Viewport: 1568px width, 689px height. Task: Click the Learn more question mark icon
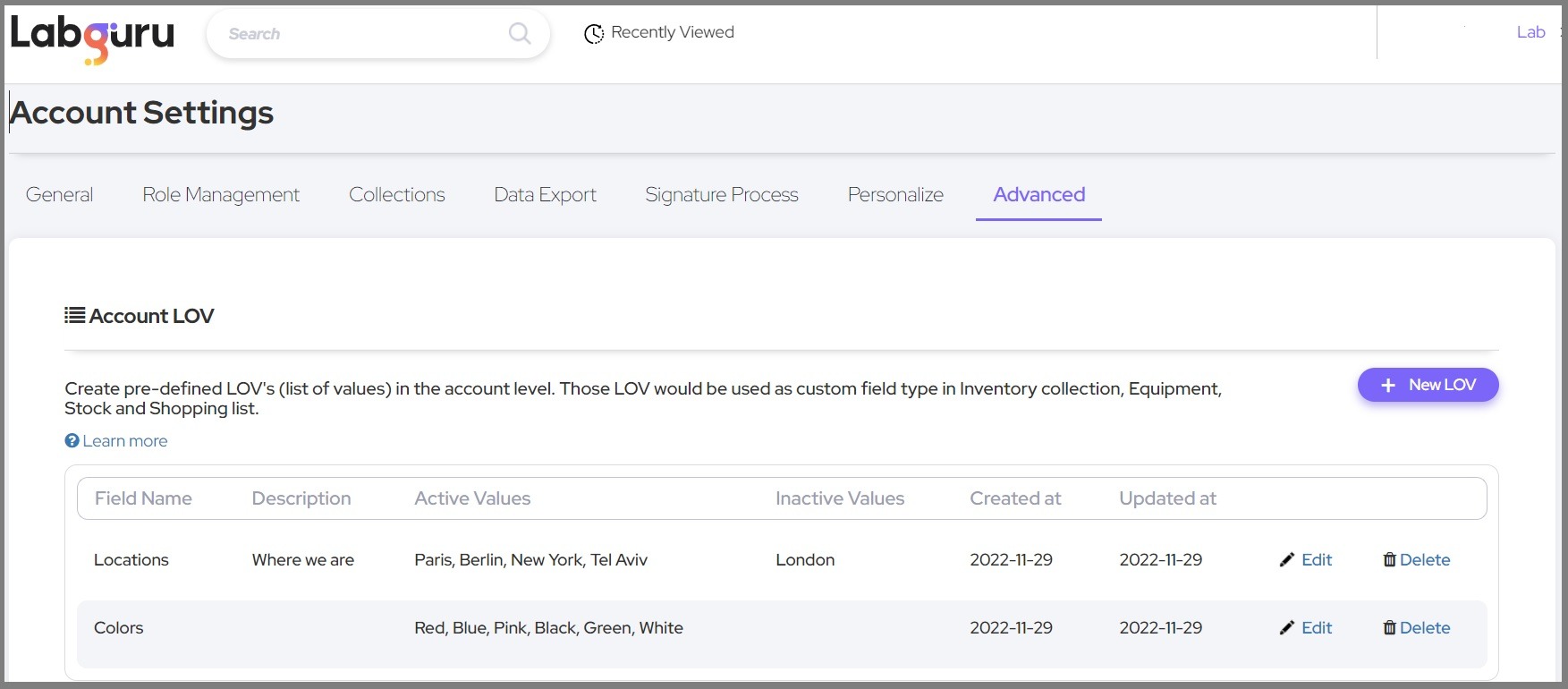click(72, 441)
